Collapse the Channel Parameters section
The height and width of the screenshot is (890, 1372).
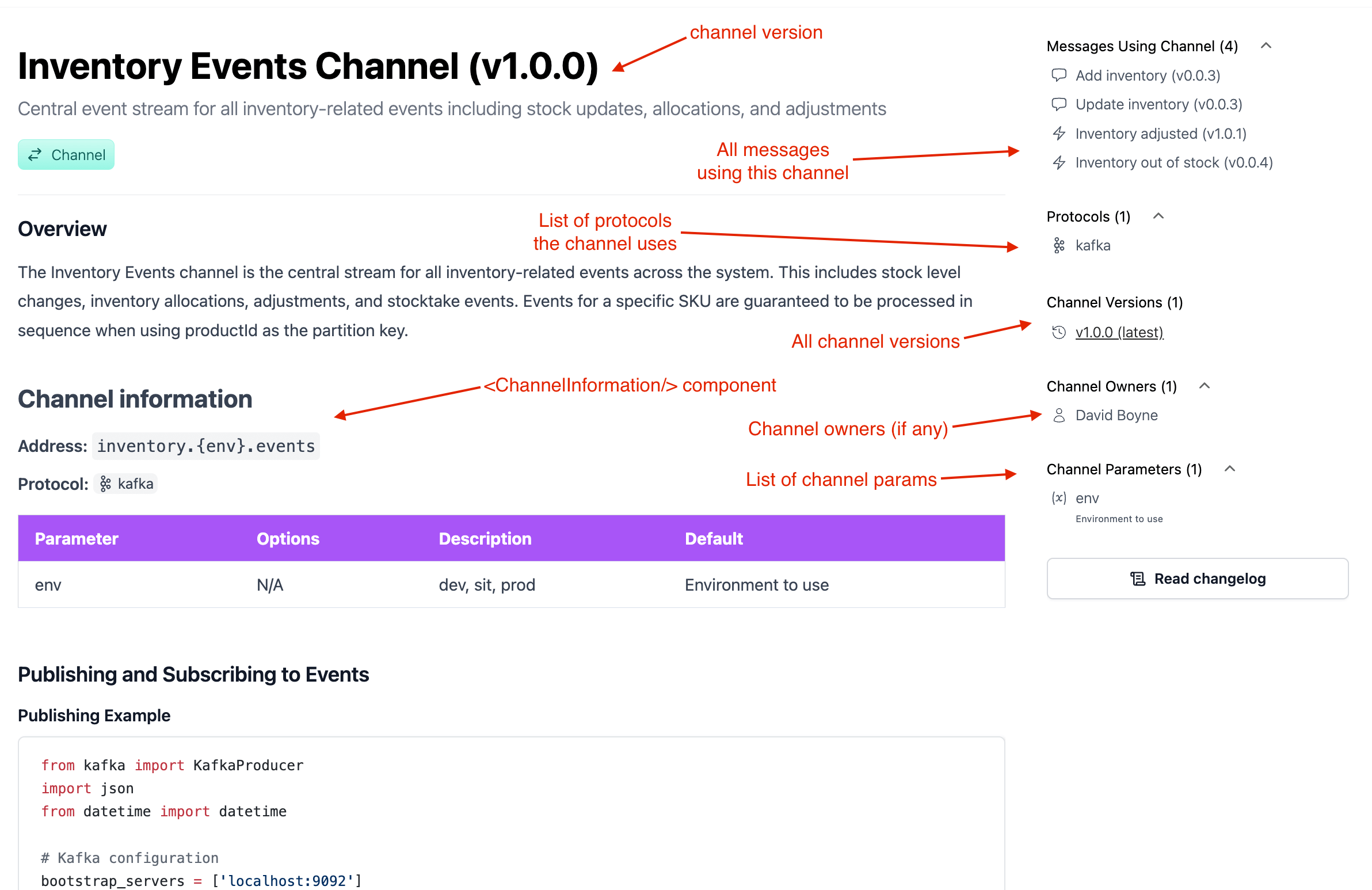click(x=1230, y=469)
